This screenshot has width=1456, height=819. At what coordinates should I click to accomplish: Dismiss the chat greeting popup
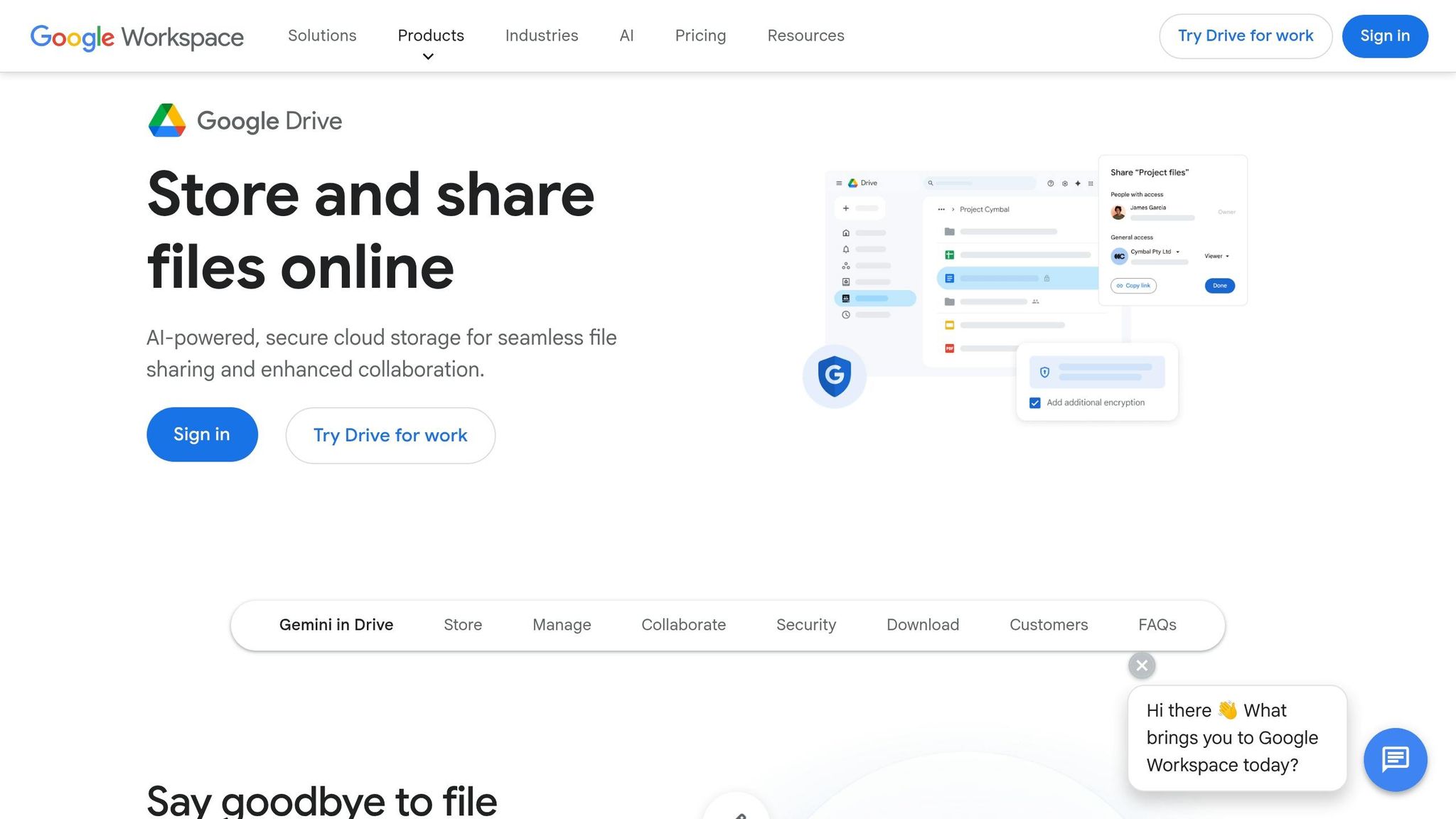[1141, 665]
